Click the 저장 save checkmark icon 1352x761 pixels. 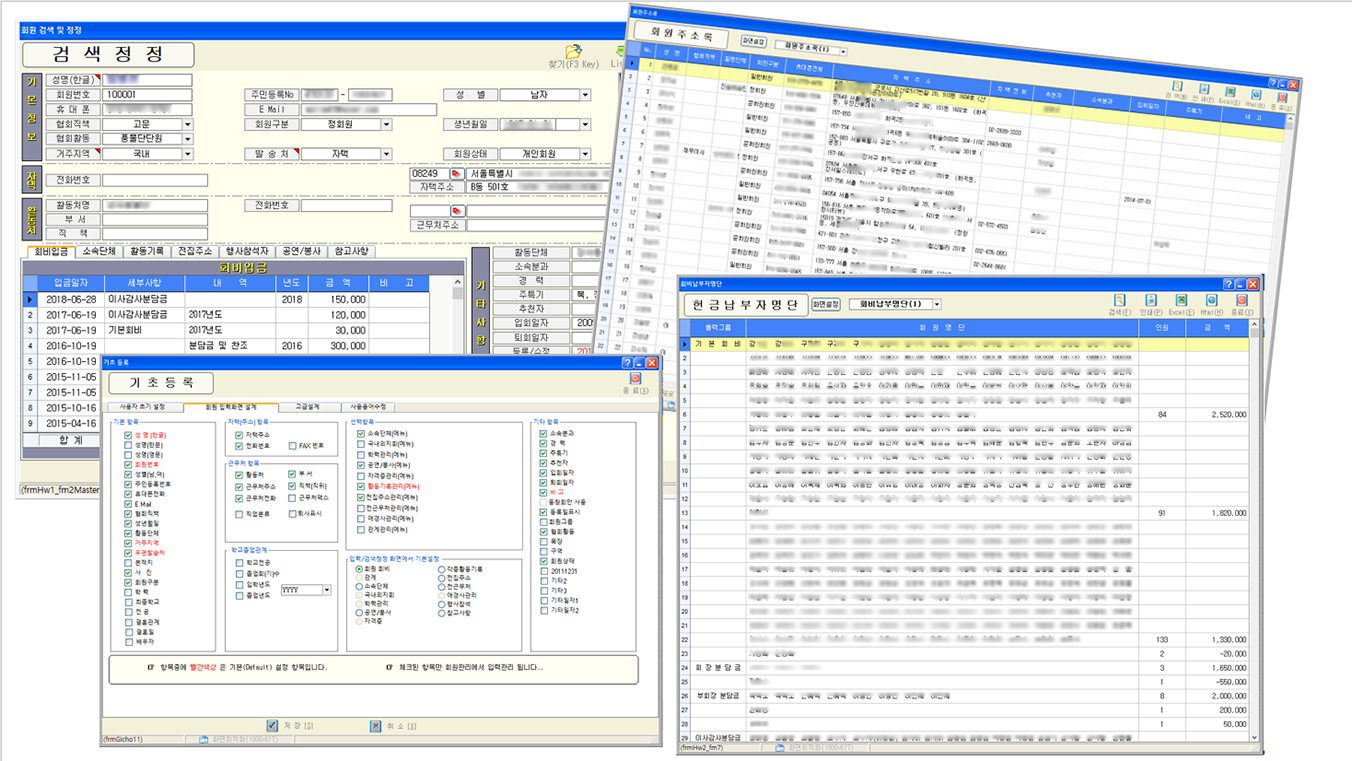pos(272,725)
